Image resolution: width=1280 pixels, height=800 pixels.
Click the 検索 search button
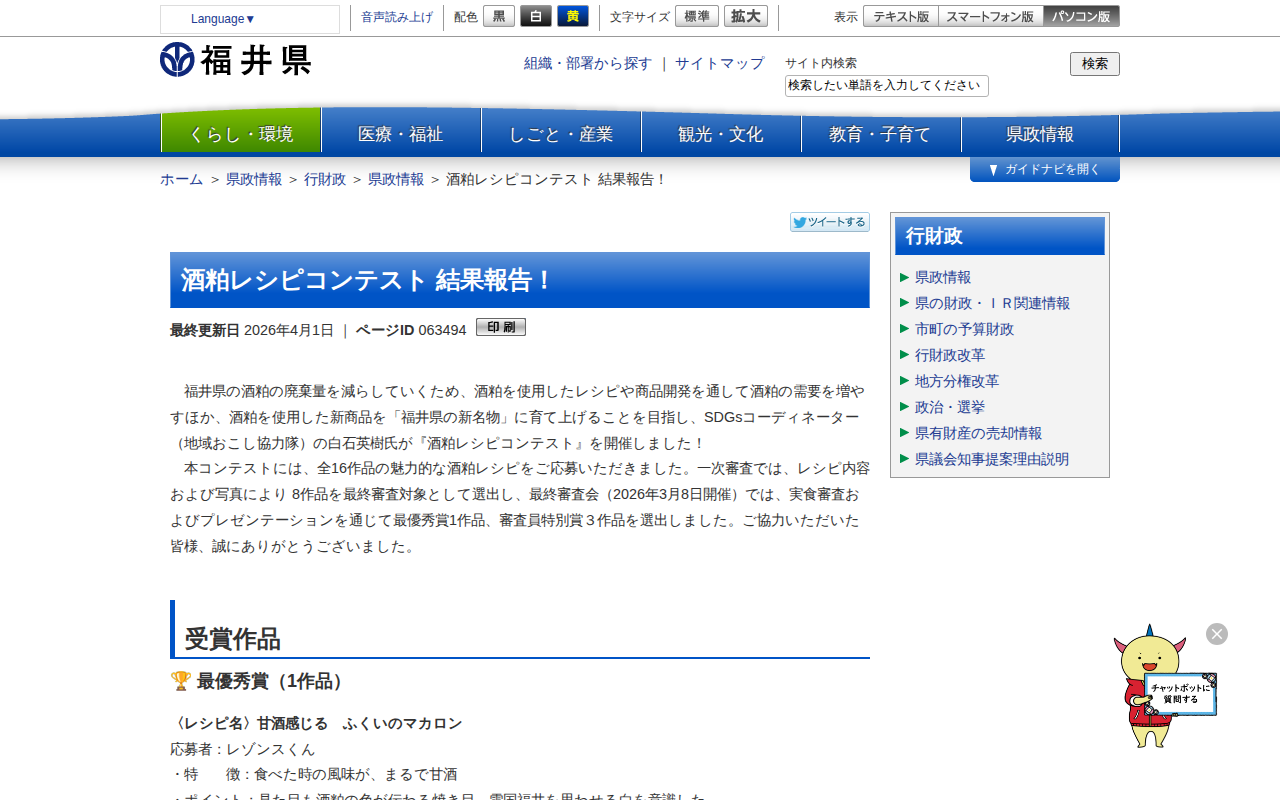(1095, 64)
